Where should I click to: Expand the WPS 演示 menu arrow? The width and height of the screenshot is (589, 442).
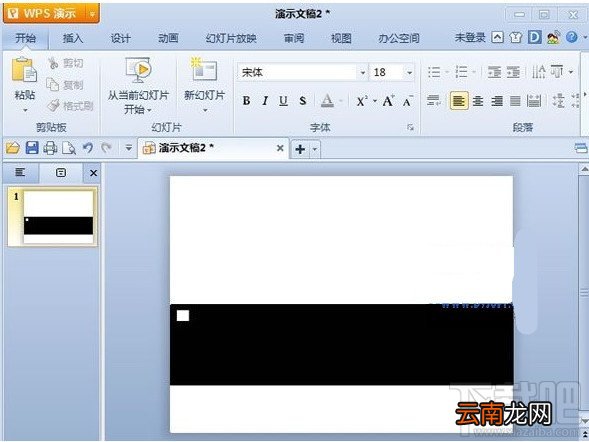[92, 14]
